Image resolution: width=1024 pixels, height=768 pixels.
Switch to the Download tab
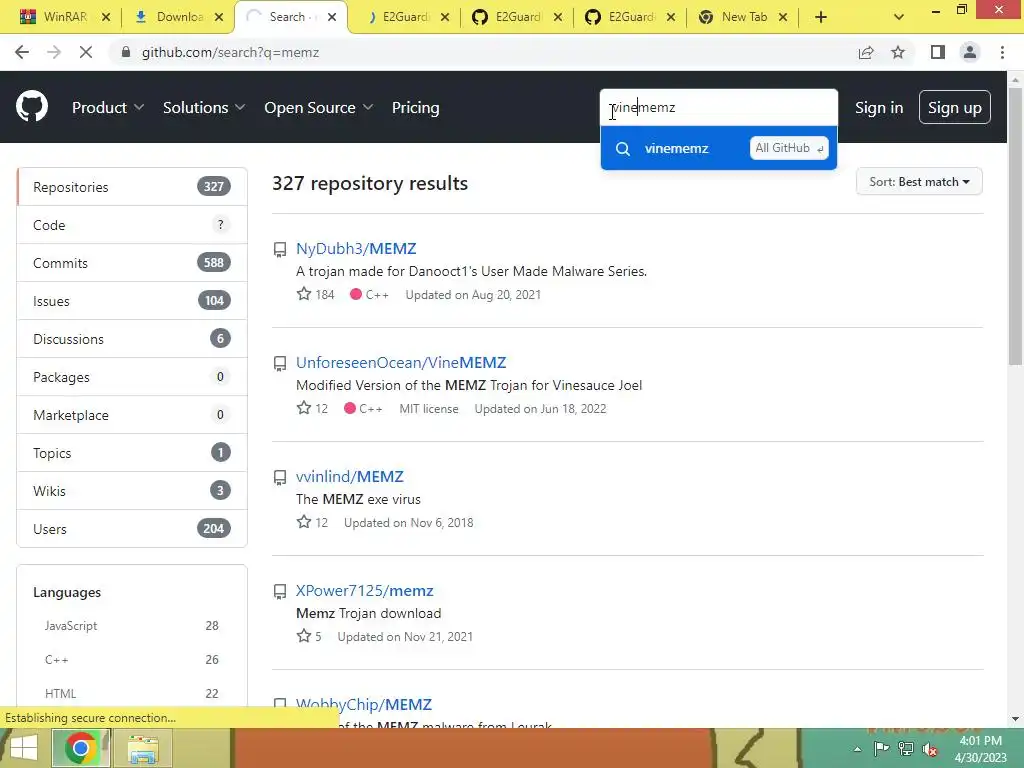click(x=176, y=17)
